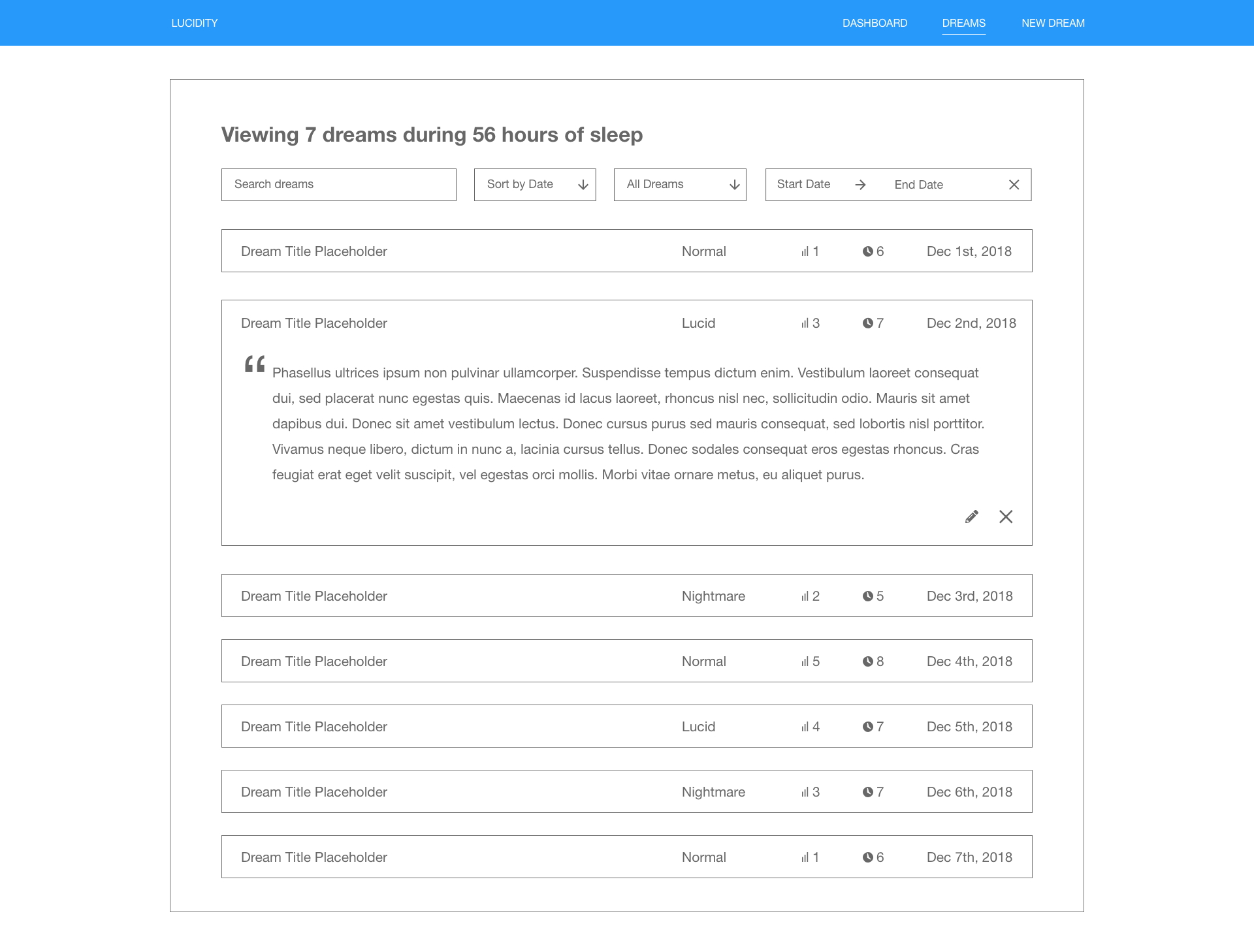Click the Start Date field
This screenshot has width=1254, height=952.
click(804, 185)
